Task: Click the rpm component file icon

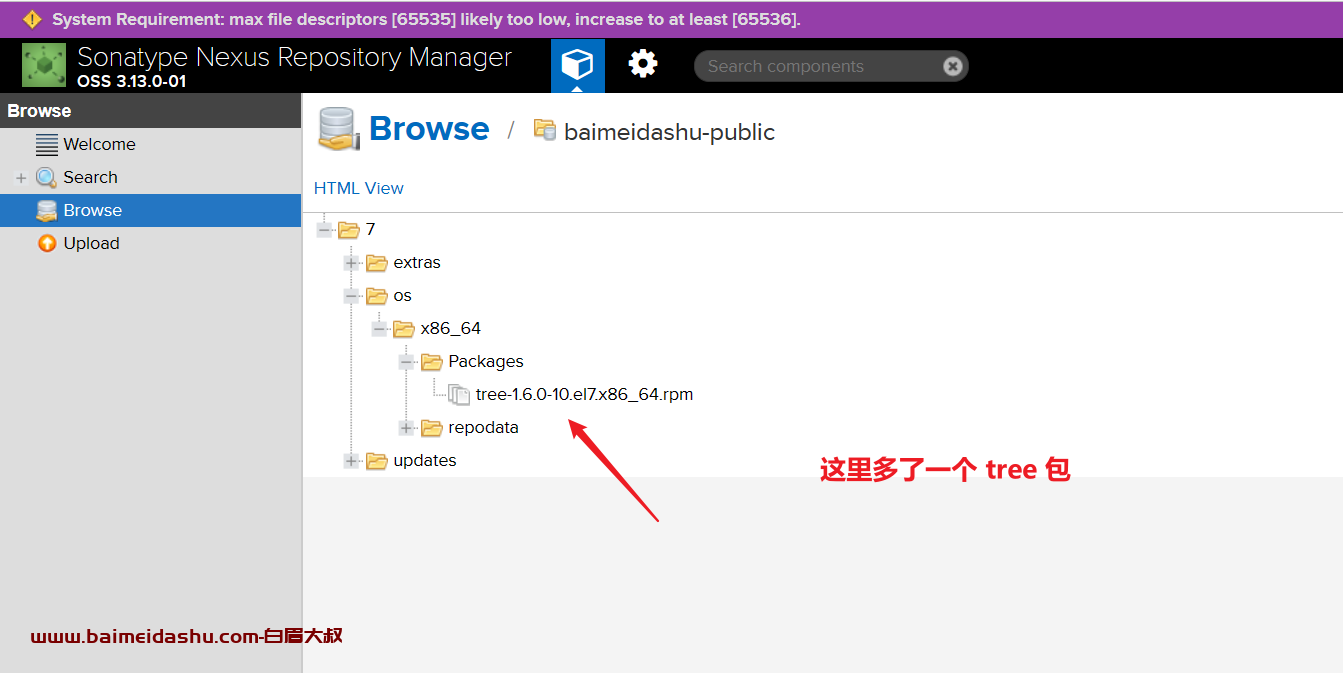Action: pyautogui.click(x=459, y=394)
